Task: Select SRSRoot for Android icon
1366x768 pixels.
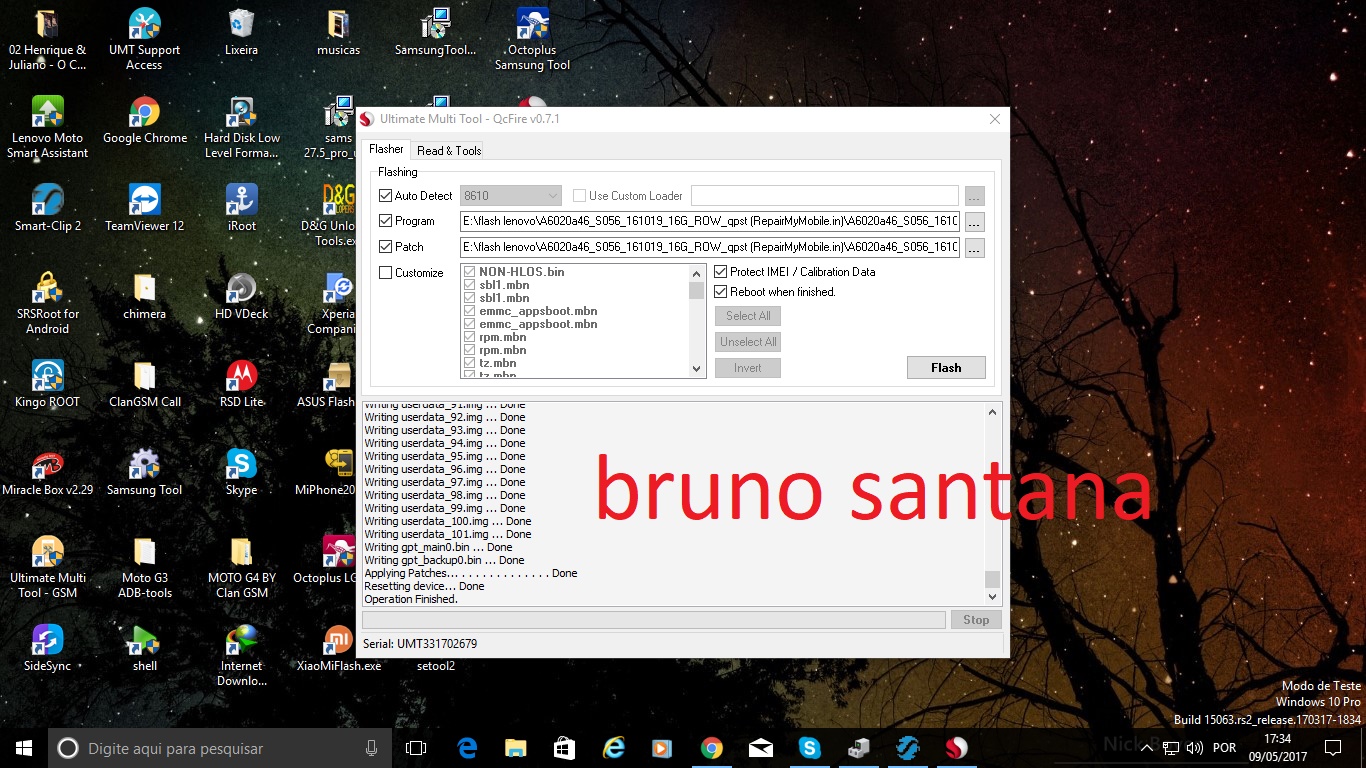Action: pos(48,304)
